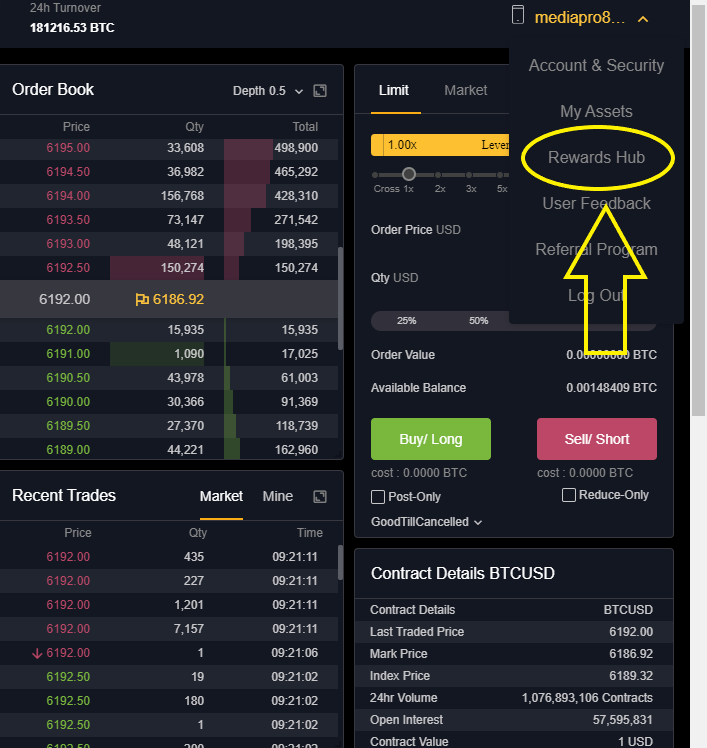Collapse the mediapro account menu chevron
This screenshot has width=707, height=748.
[643, 18]
